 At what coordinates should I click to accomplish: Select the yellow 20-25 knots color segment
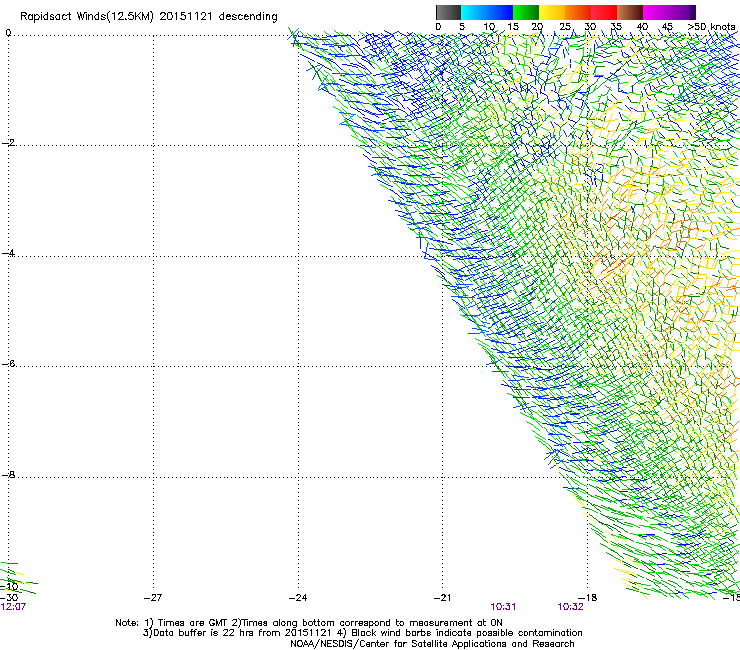point(552,12)
